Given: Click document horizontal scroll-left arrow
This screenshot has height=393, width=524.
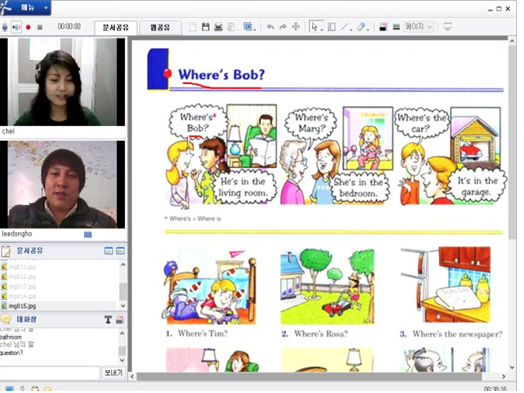Looking at the screenshot, I should click(132, 377).
